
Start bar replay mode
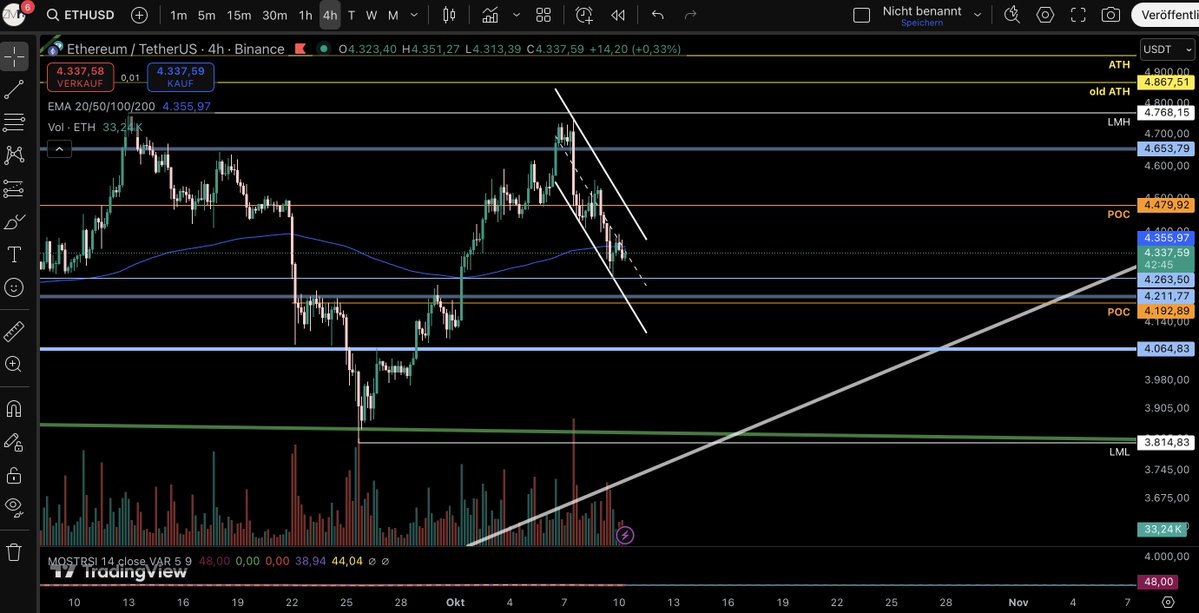(618, 15)
